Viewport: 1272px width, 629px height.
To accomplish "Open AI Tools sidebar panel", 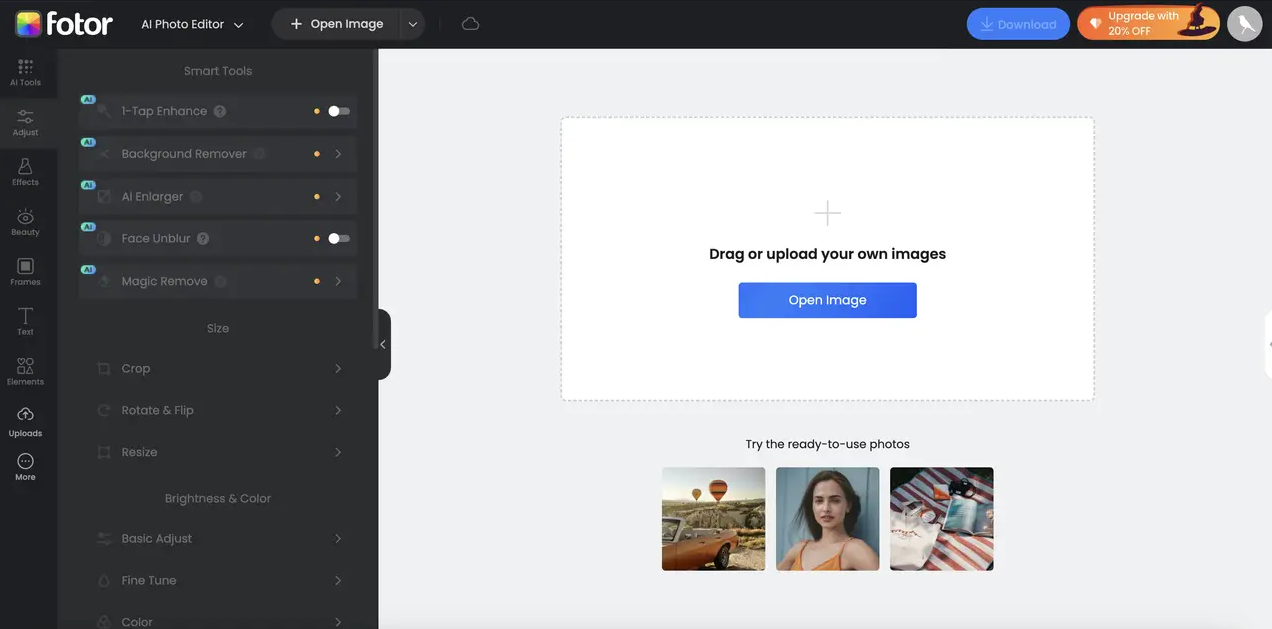I will (x=25, y=73).
